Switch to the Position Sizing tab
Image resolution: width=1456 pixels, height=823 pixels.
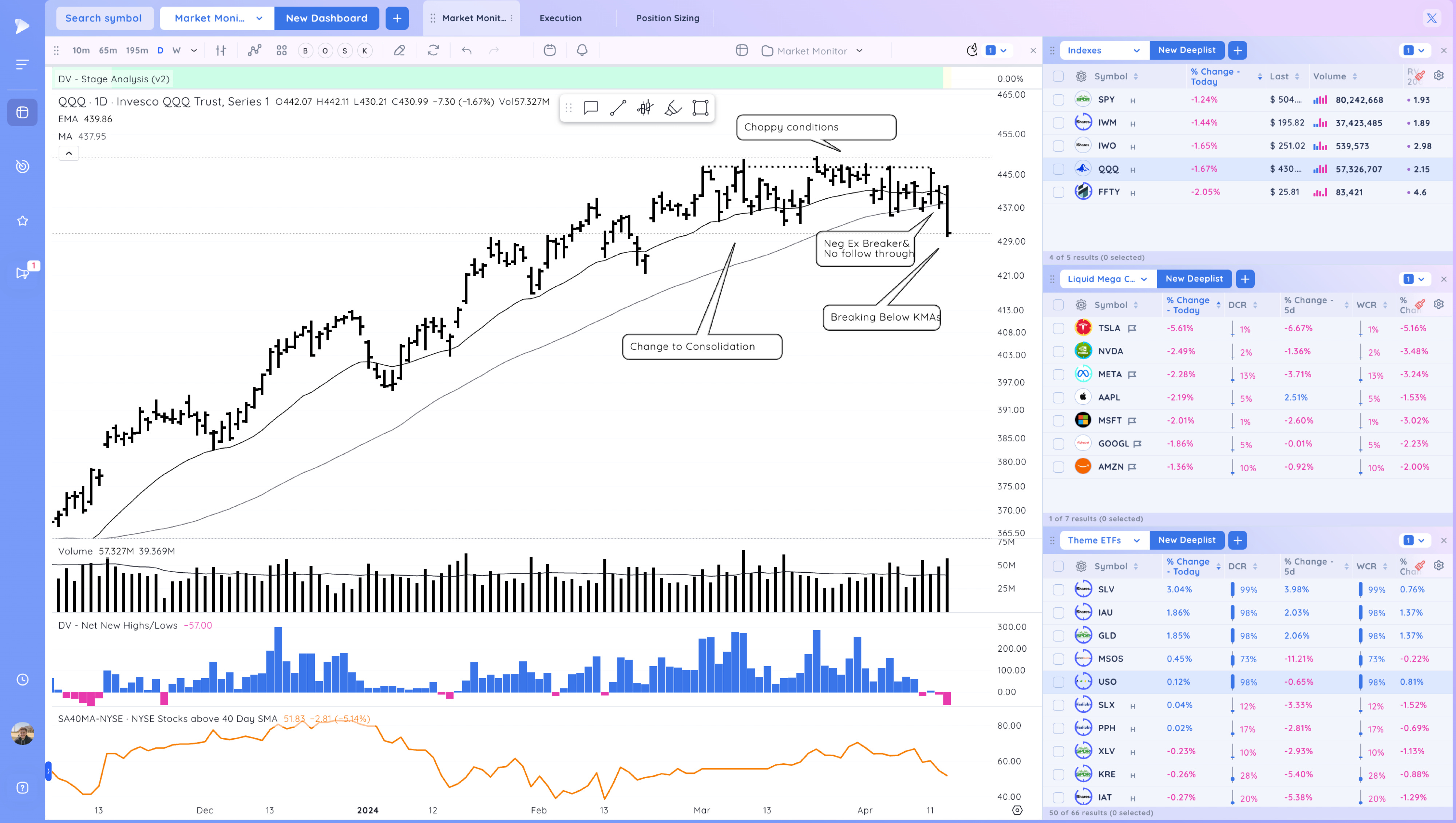668,18
